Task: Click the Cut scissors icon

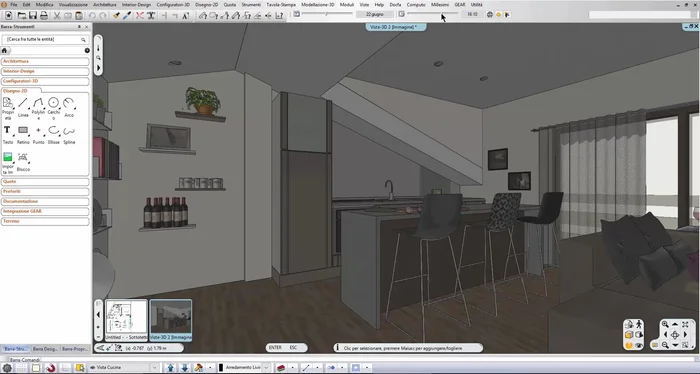Action: (57, 15)
